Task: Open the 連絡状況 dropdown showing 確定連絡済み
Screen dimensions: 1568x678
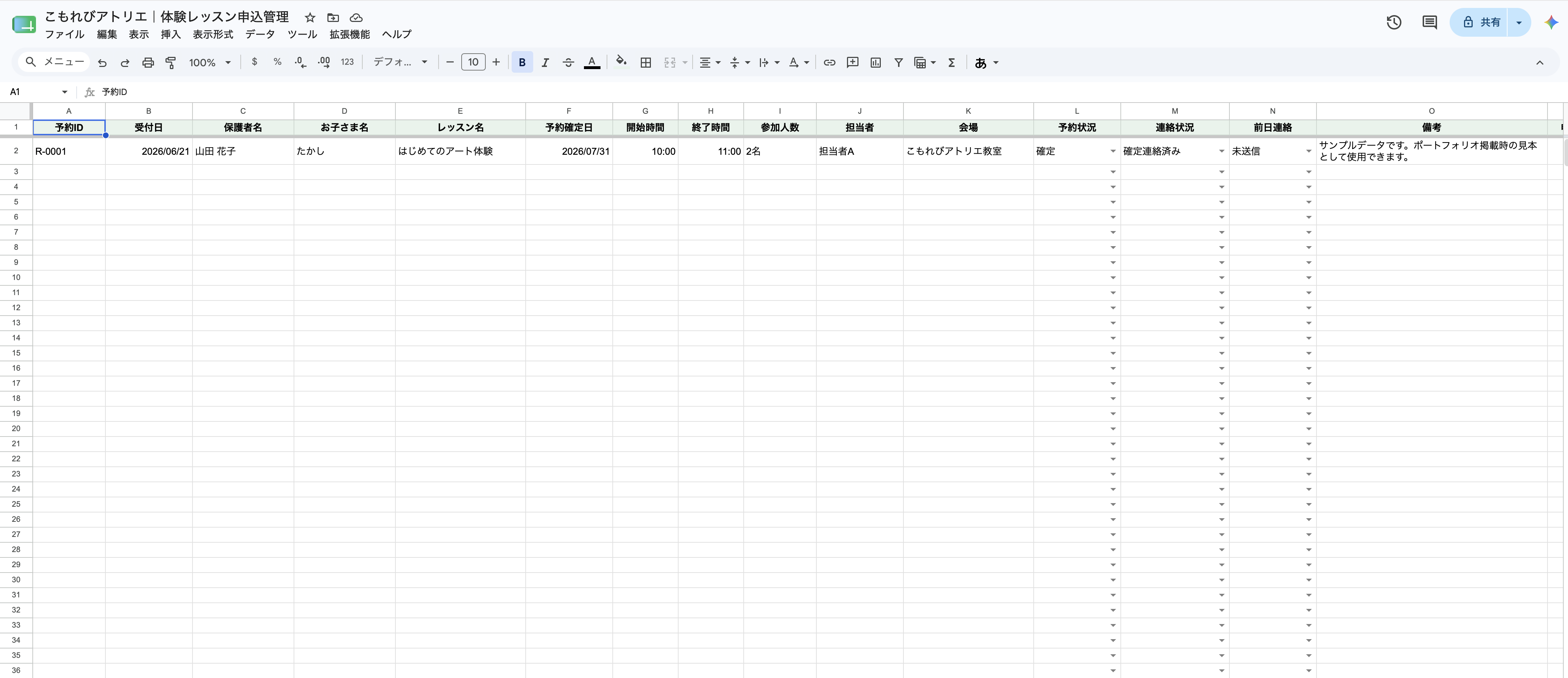Action: point(1221,152)
